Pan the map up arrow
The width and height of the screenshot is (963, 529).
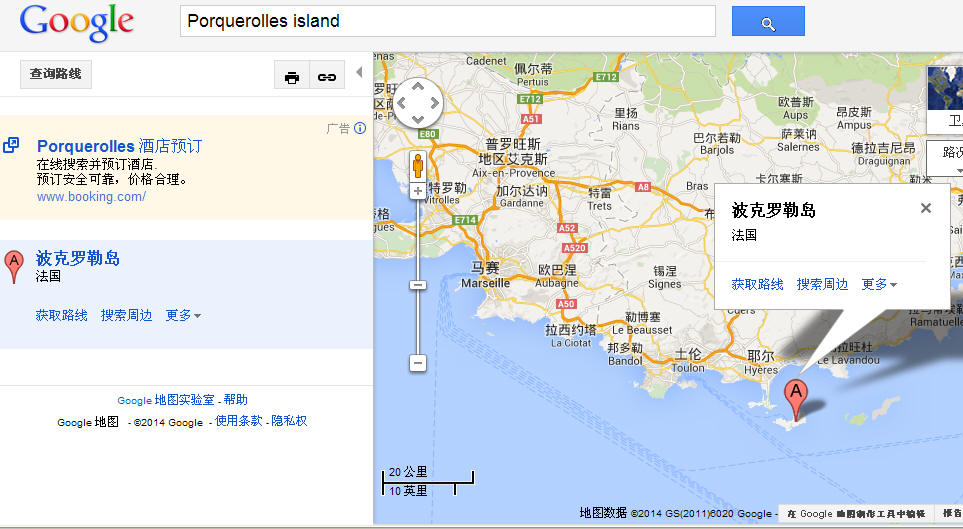pos(418,87)
